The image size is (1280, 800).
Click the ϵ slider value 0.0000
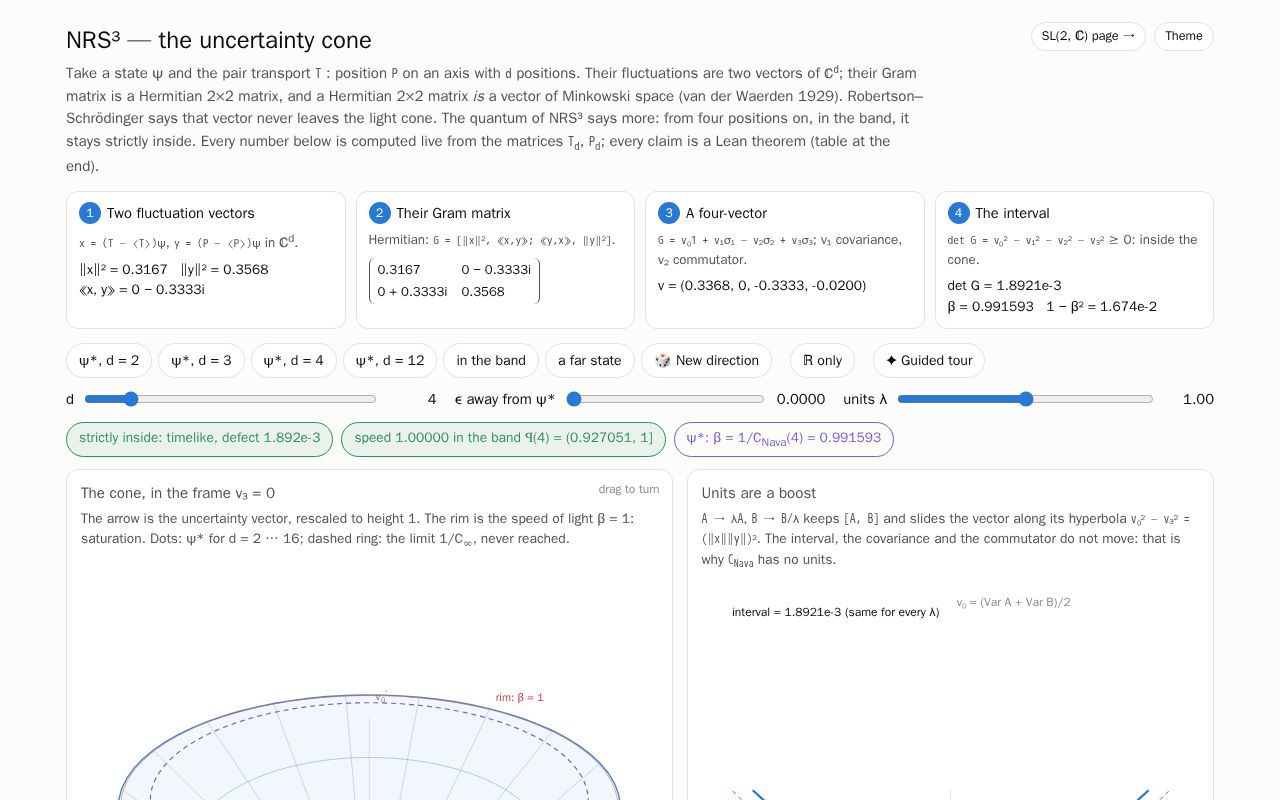pos(801,399)
